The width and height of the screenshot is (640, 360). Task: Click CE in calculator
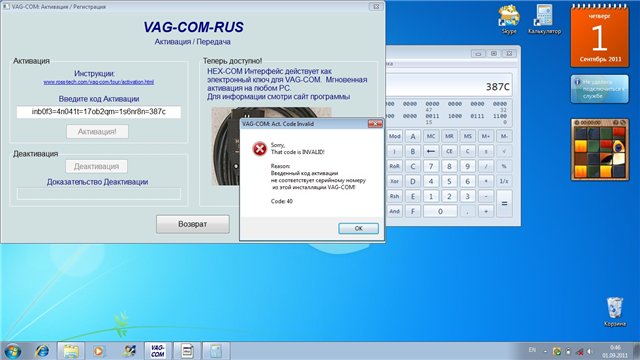[449, 151]
